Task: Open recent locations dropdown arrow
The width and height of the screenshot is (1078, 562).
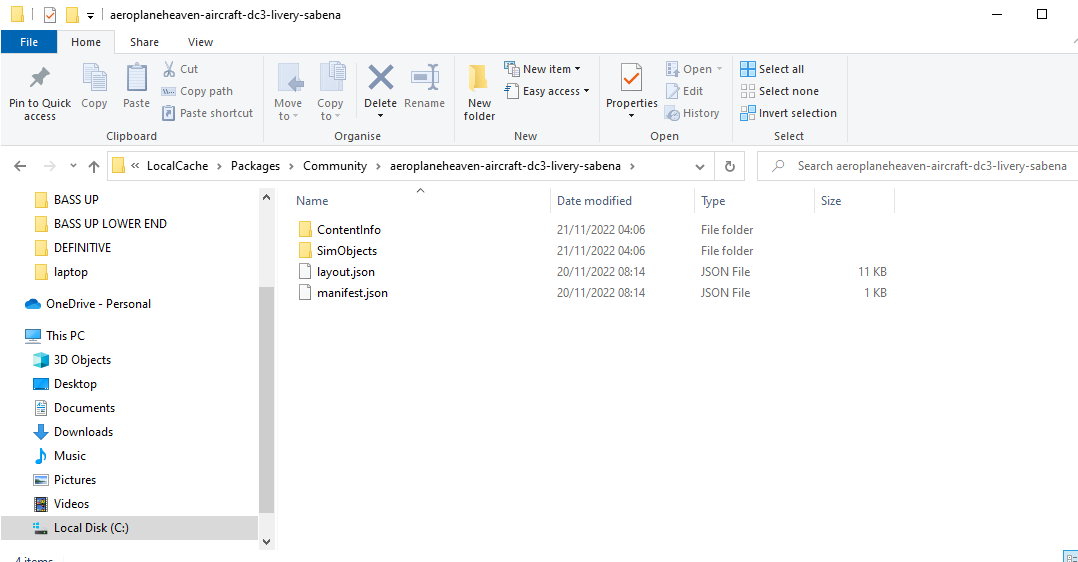Action: [x=73, y=166]
